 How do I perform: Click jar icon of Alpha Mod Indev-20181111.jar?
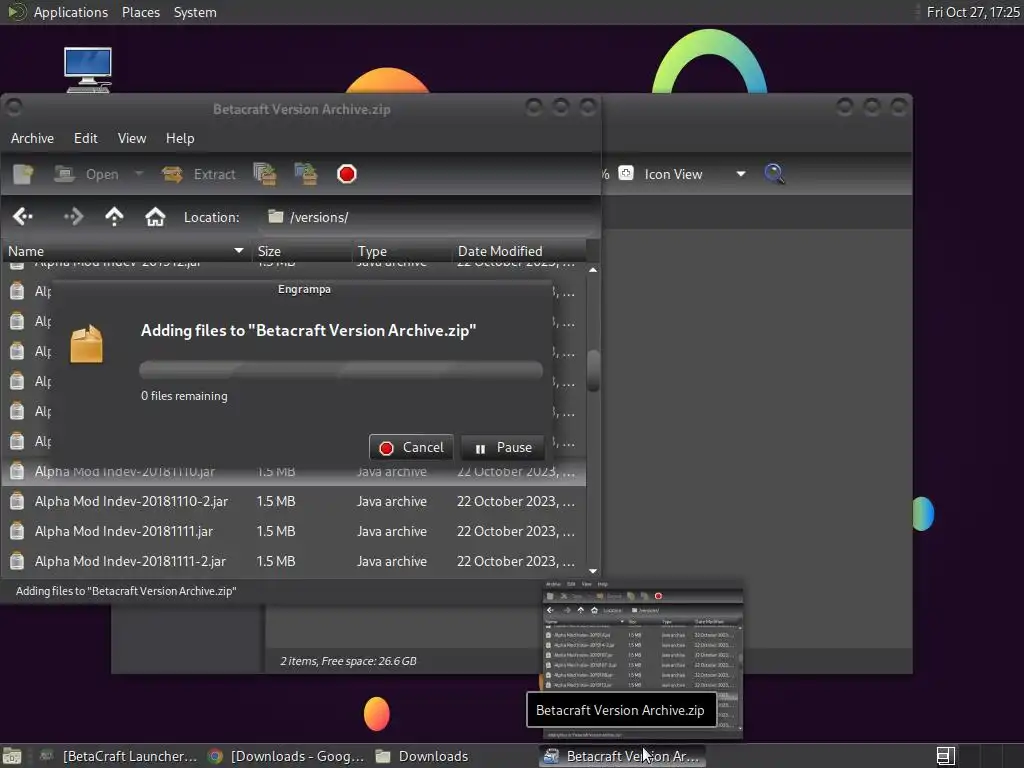(17, 532)
